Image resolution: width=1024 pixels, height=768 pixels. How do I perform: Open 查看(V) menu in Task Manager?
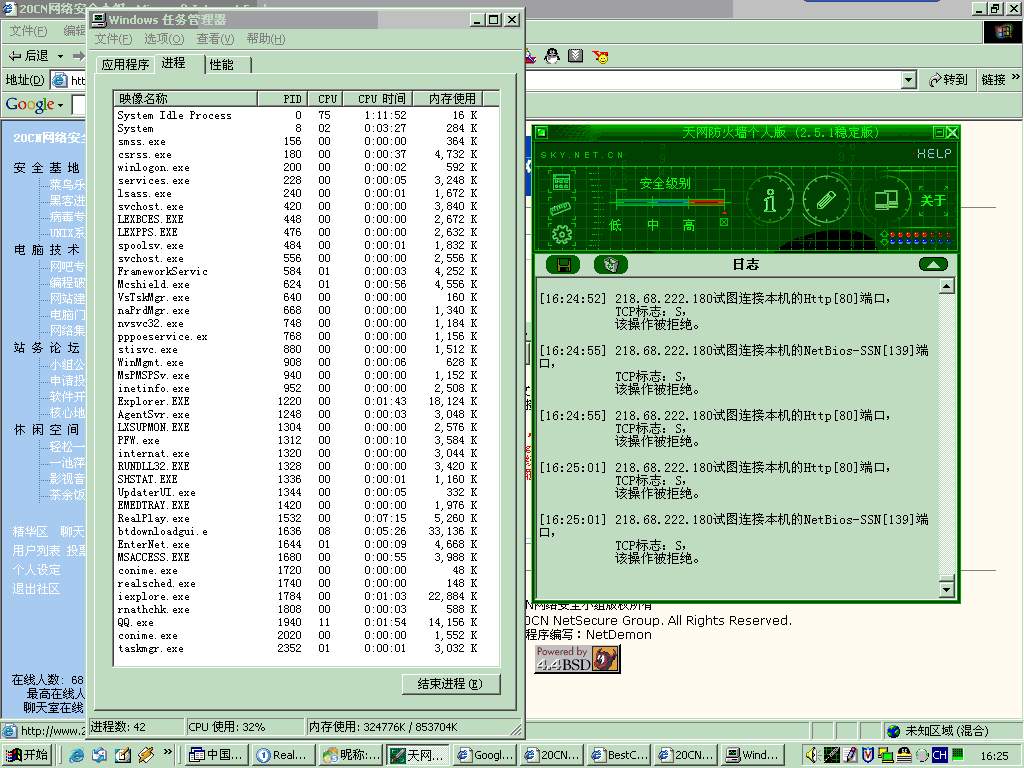(x=215, y=39)
